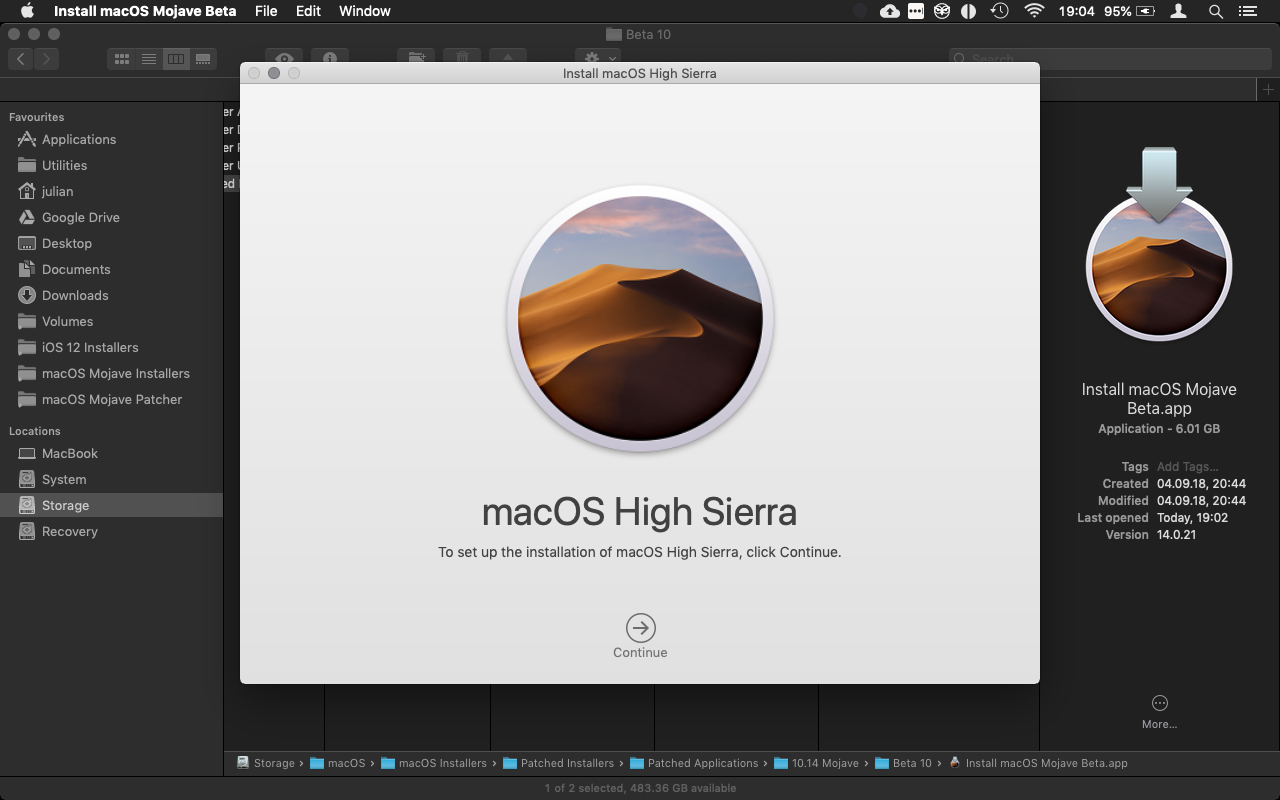
Task: Click the Quick Look eye toolbar icon
Action: pos(285,59)
